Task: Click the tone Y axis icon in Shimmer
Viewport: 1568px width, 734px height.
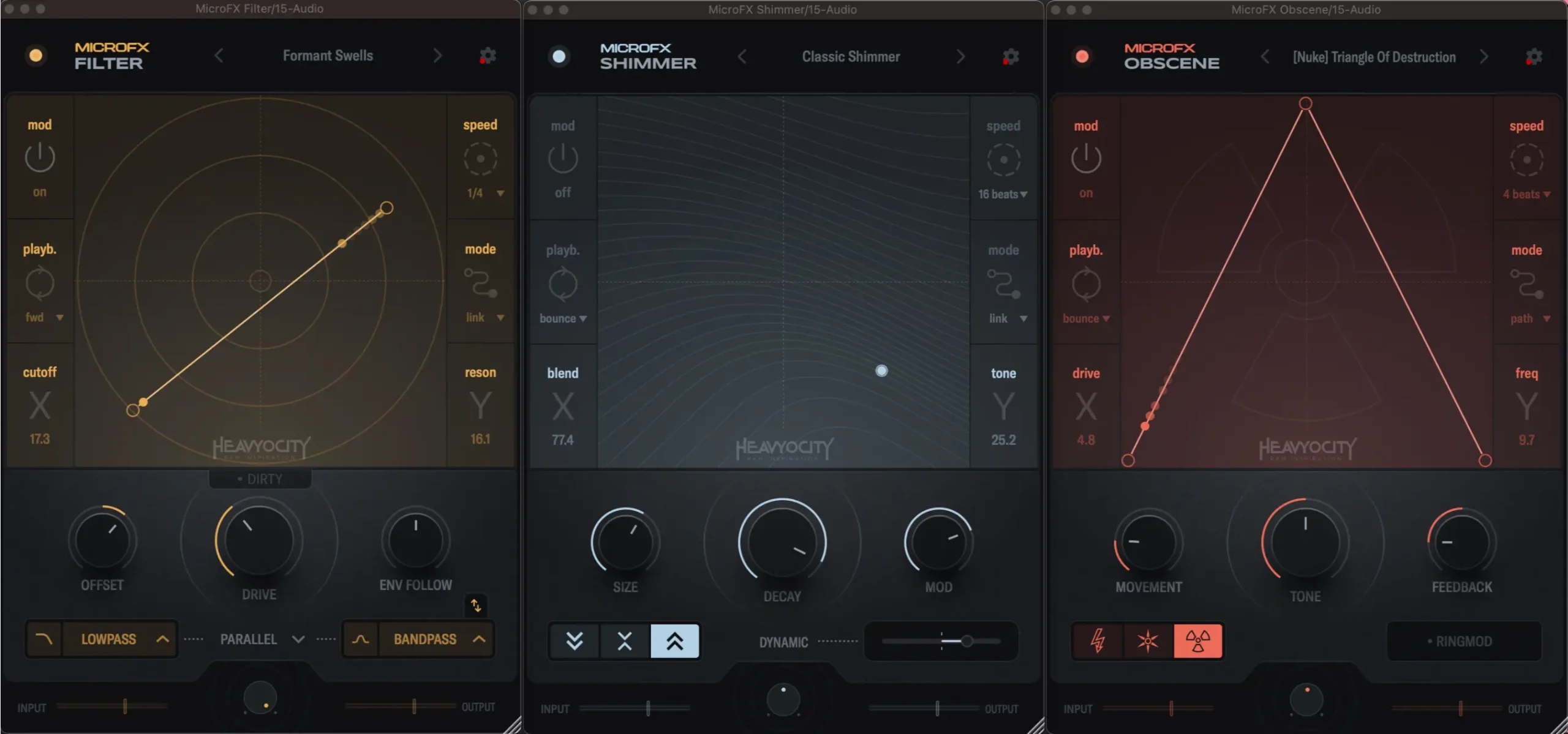Action: (x=1003, y=406)
